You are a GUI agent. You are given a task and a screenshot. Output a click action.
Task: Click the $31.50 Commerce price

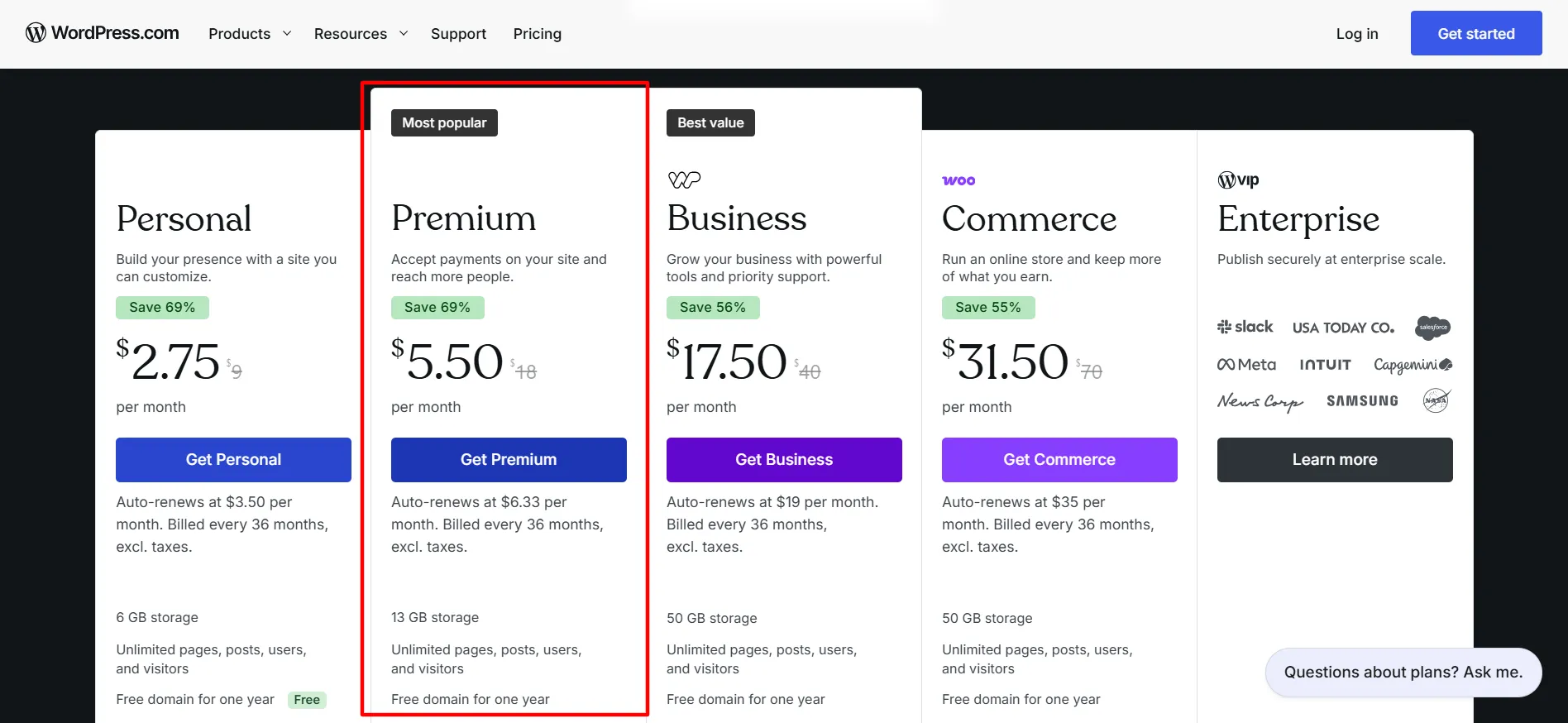[1006, 361]
